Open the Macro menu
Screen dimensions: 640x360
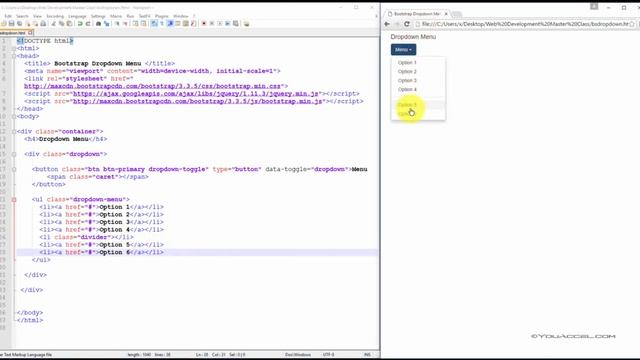(x=116, y=16)
